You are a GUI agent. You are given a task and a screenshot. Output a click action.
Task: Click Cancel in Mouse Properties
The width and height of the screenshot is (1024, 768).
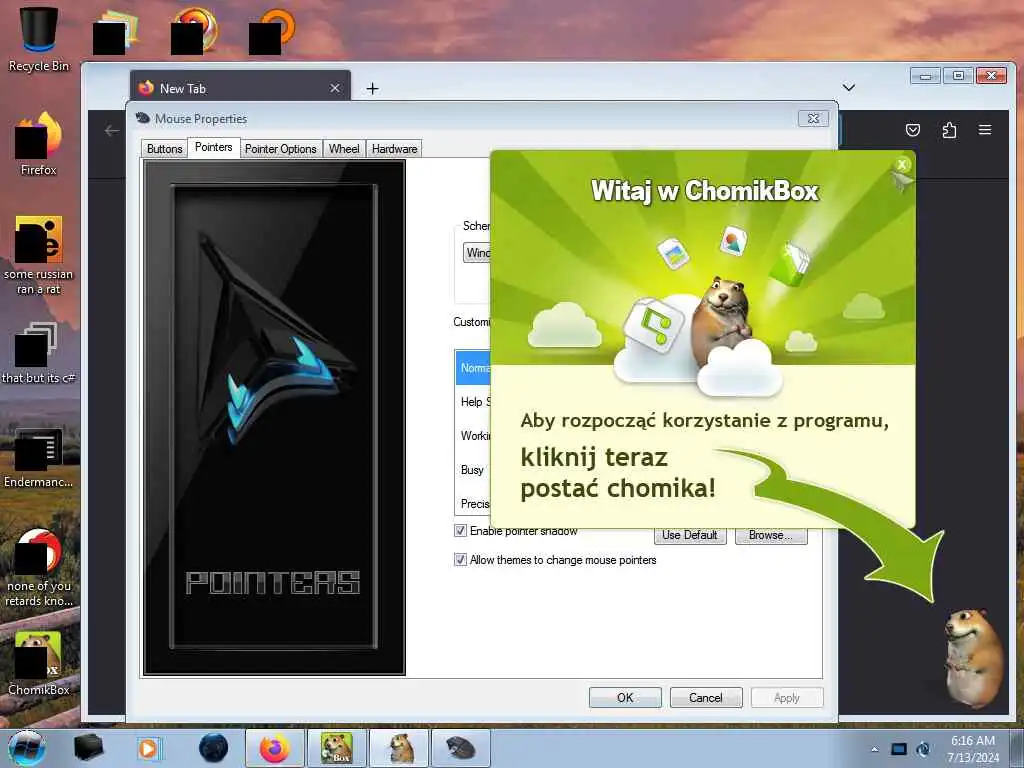(706, 697)
